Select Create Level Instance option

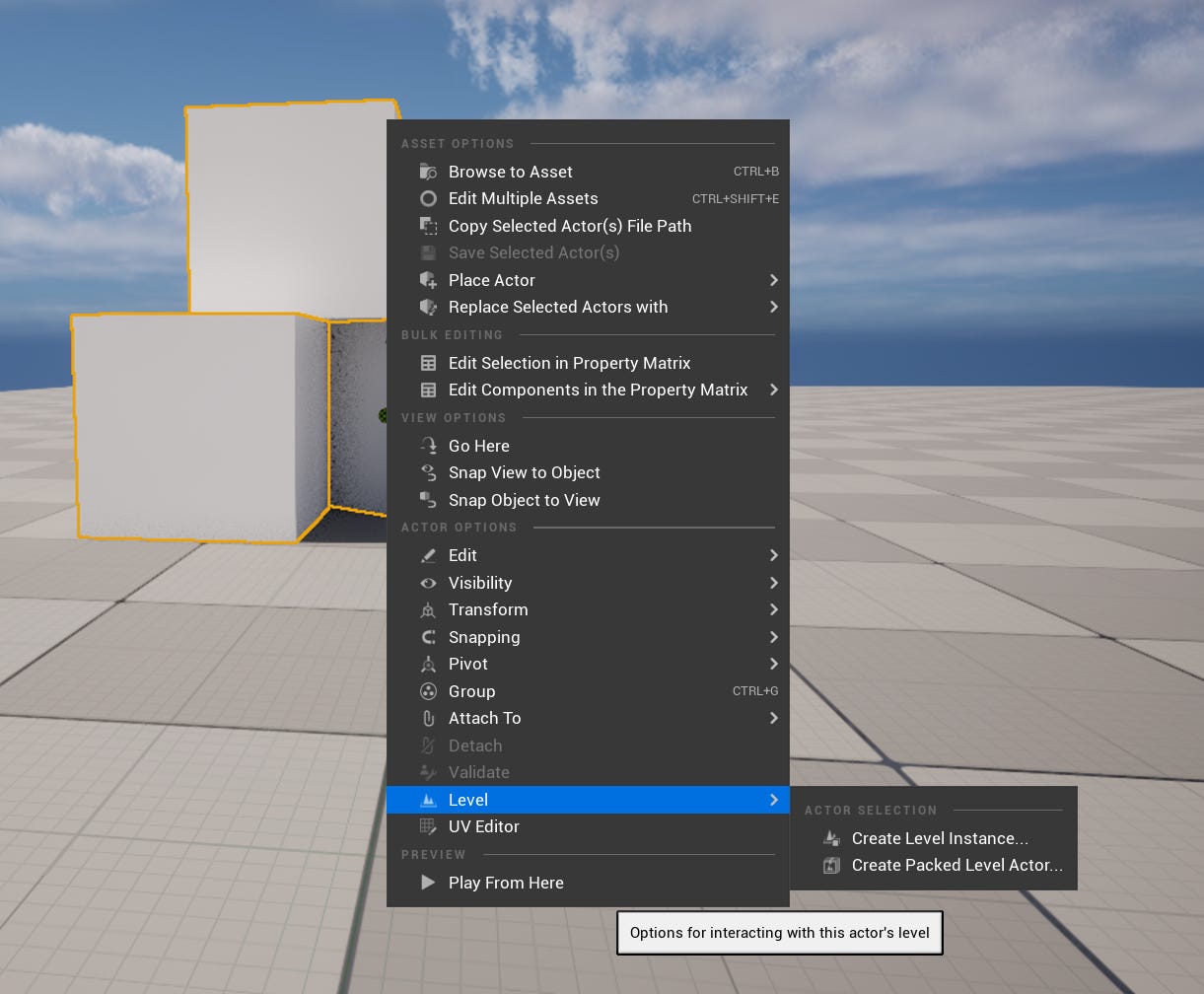point(939,838)
